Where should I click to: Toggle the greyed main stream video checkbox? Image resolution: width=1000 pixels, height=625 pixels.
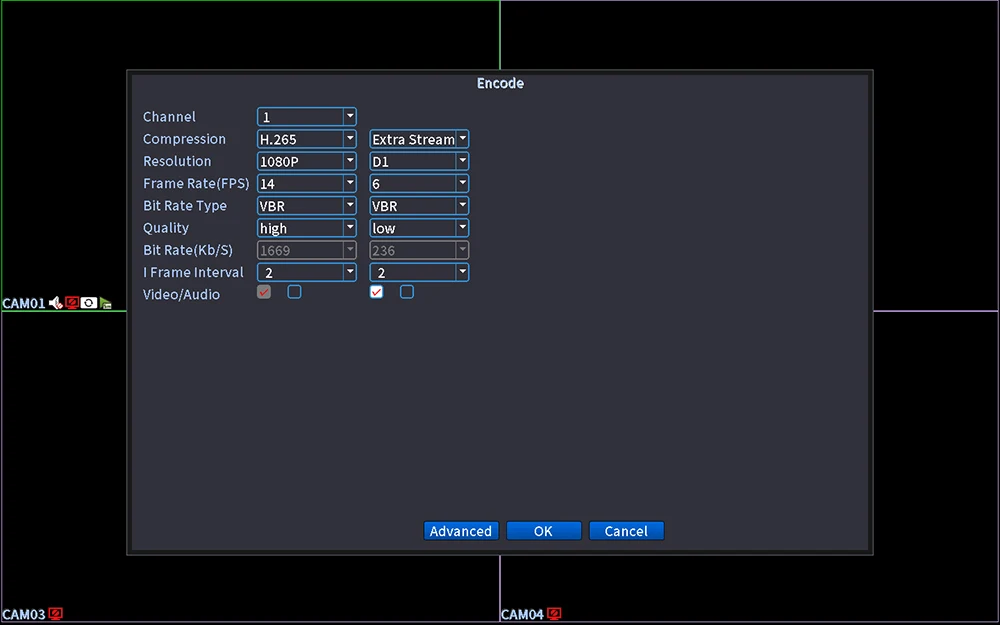(x=263, y=291)
